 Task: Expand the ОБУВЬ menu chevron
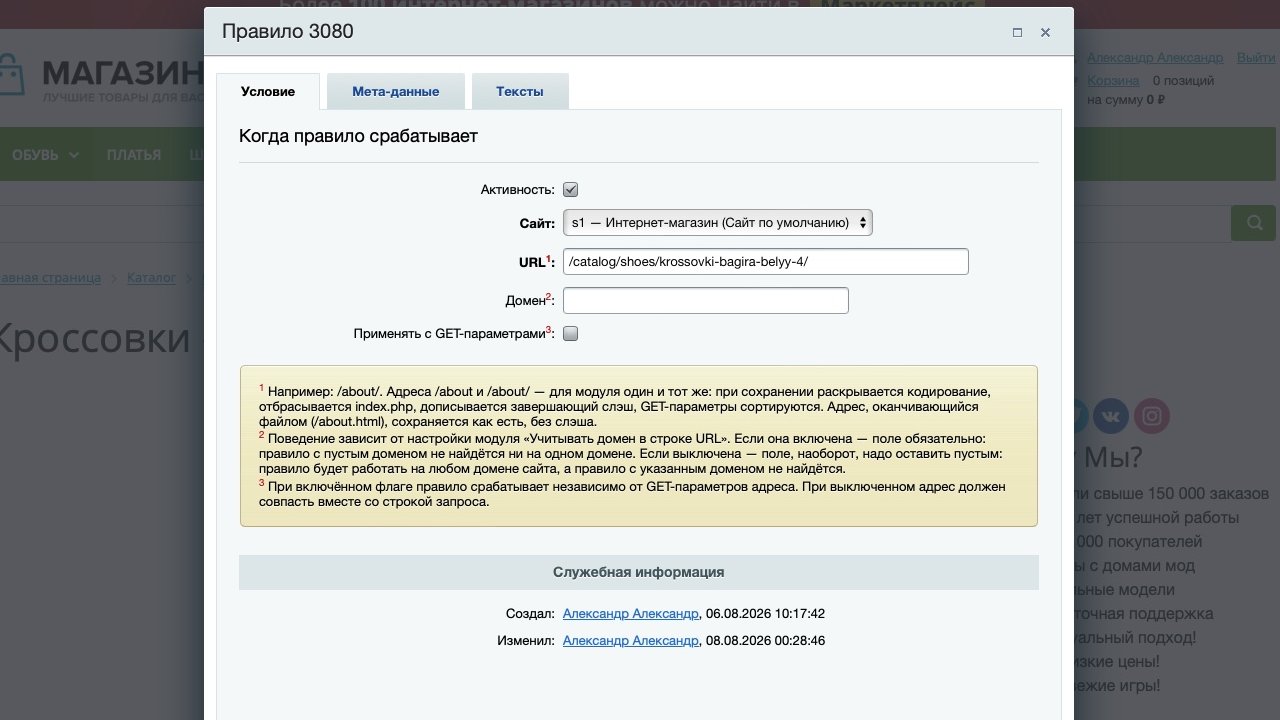click(x=75, y=155)
